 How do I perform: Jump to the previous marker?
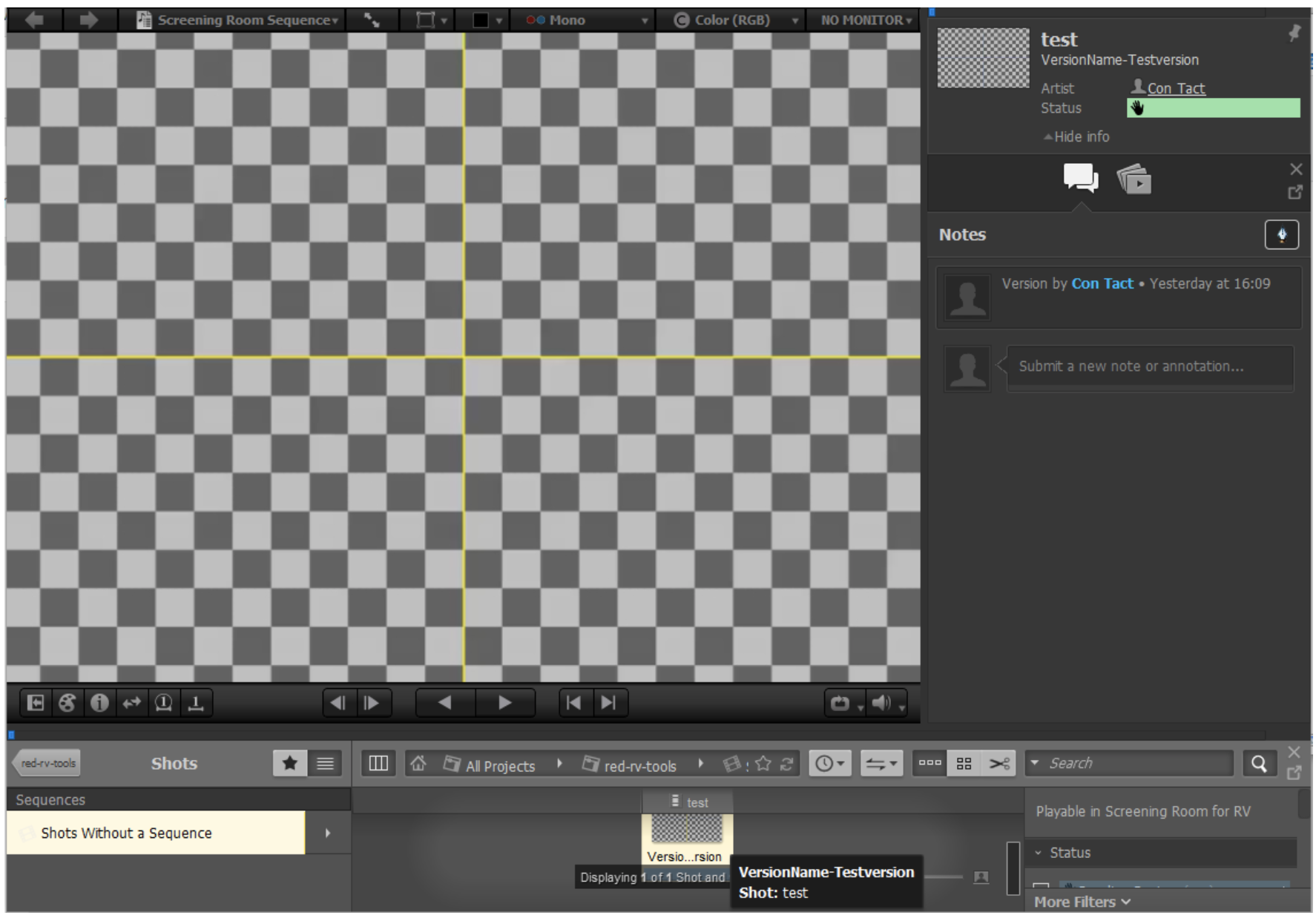click(x=575, y=702)
